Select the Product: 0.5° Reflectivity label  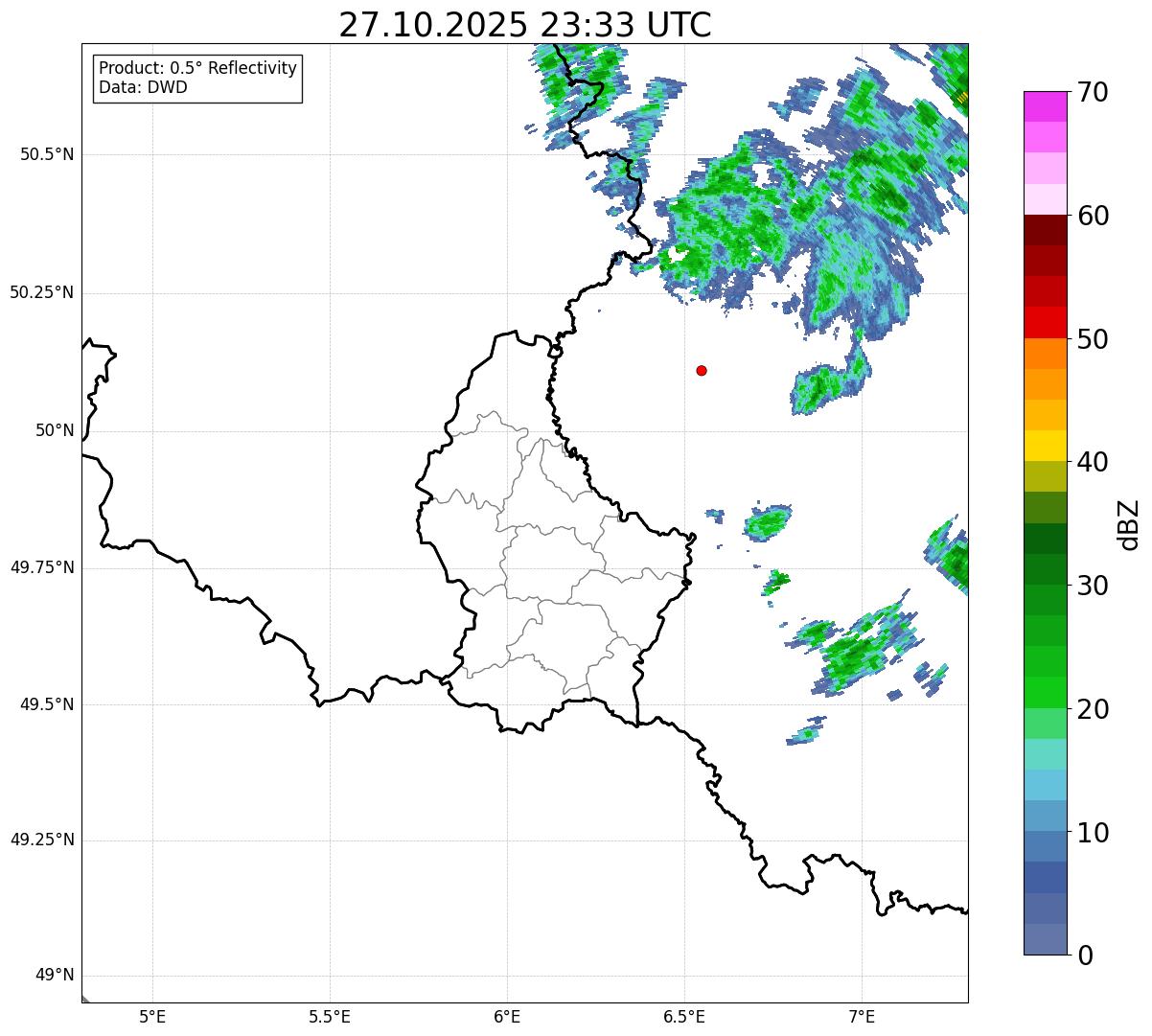[198, 69]
